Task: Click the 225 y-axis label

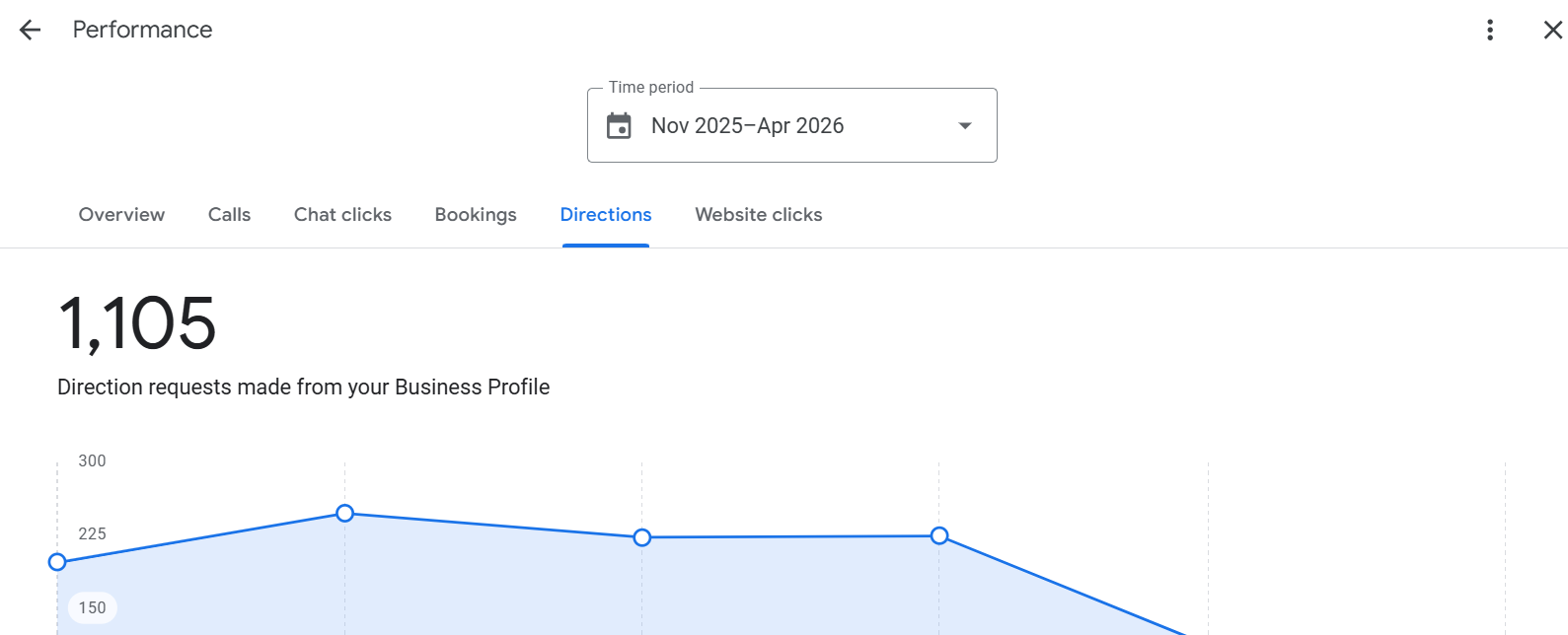Action: (92, 533)
